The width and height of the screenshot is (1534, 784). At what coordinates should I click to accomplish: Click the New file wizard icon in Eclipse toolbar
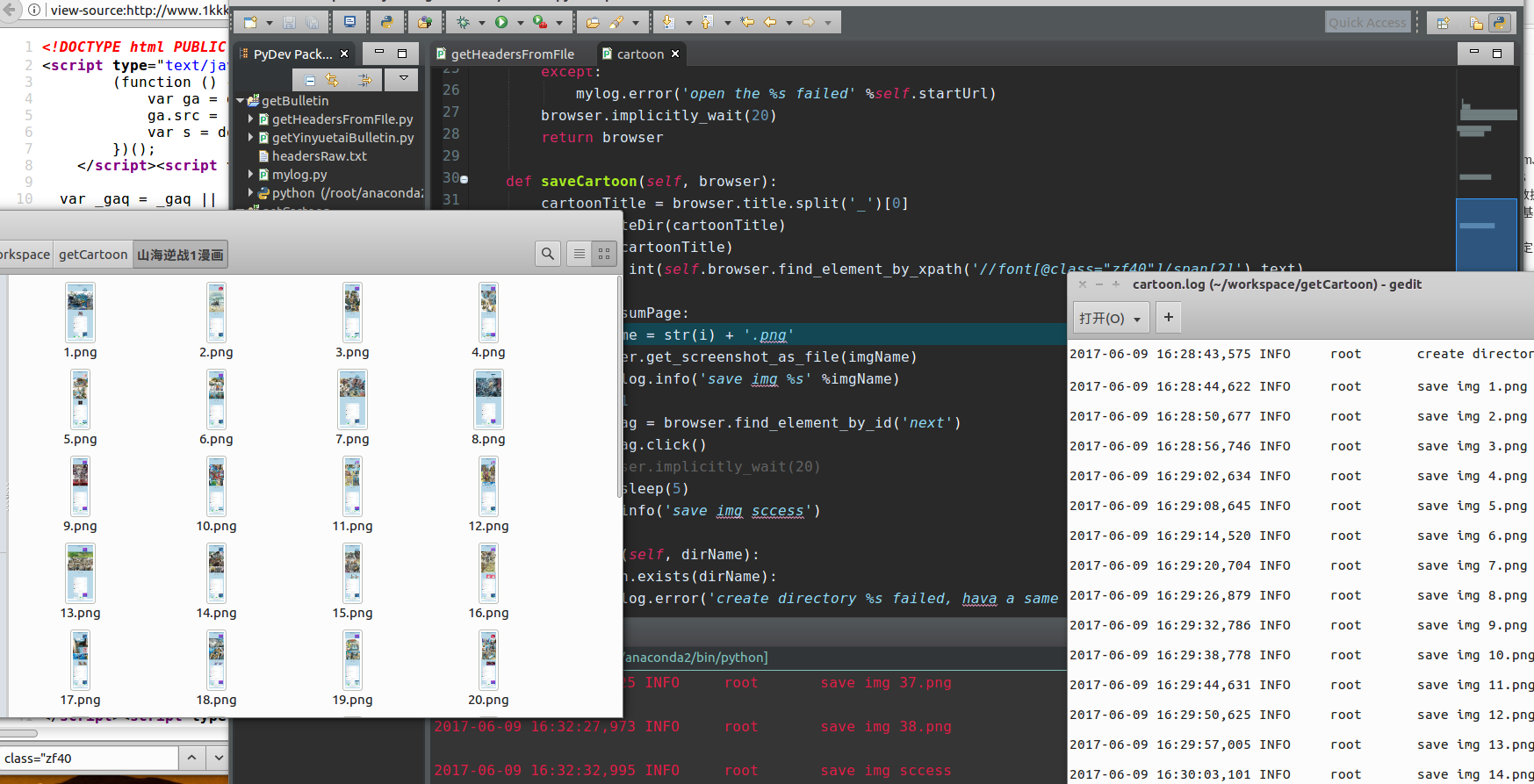pos(250,22)
